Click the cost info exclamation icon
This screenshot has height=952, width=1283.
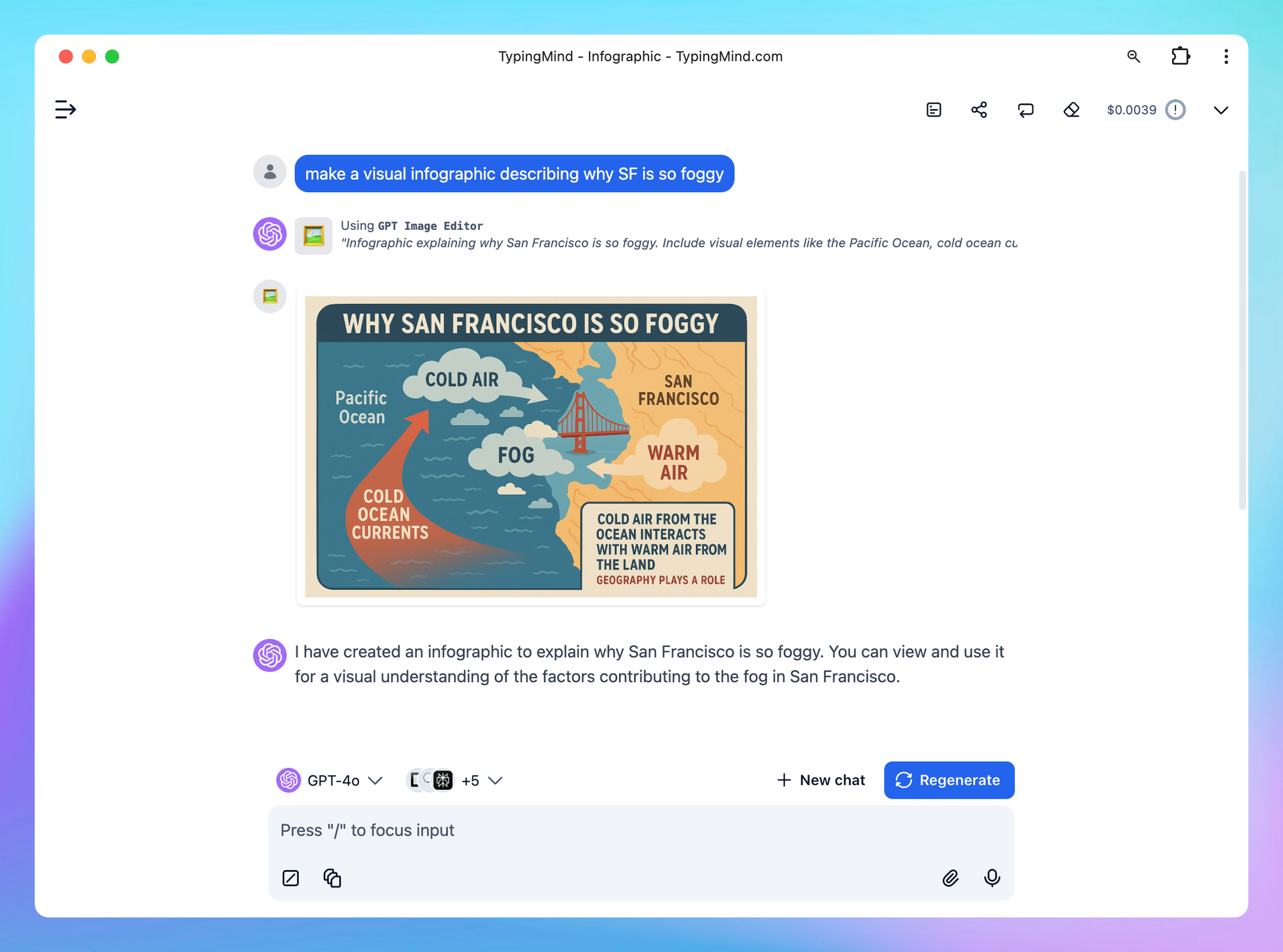(x=1175, y=110)
